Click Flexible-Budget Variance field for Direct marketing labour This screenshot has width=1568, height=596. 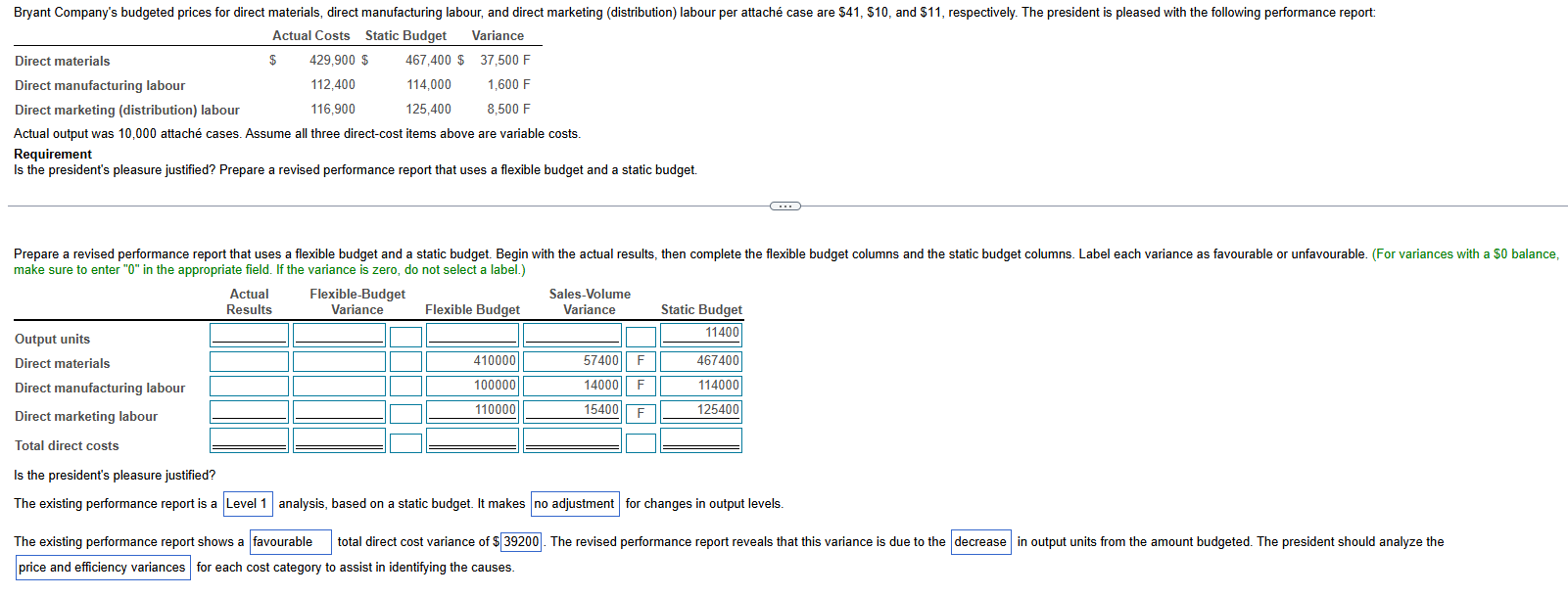(x=339, y=412)
